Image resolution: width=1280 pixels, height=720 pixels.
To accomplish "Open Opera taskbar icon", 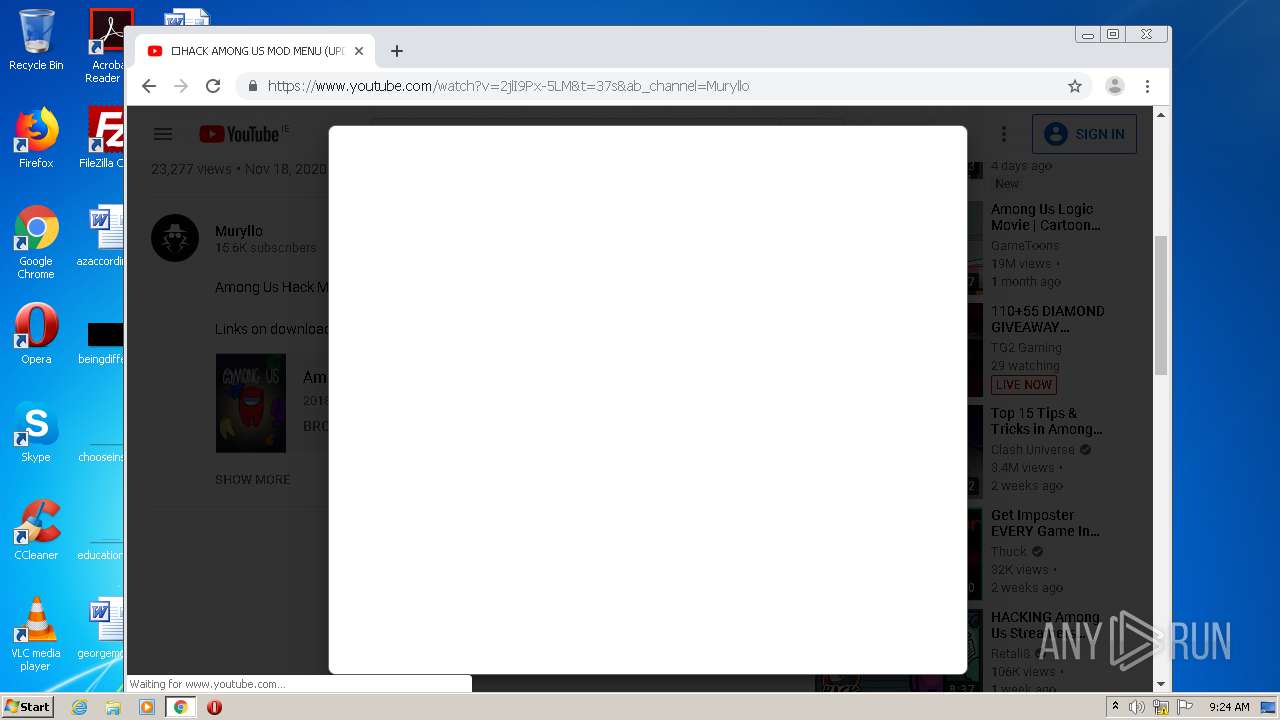I will point(214,707).
